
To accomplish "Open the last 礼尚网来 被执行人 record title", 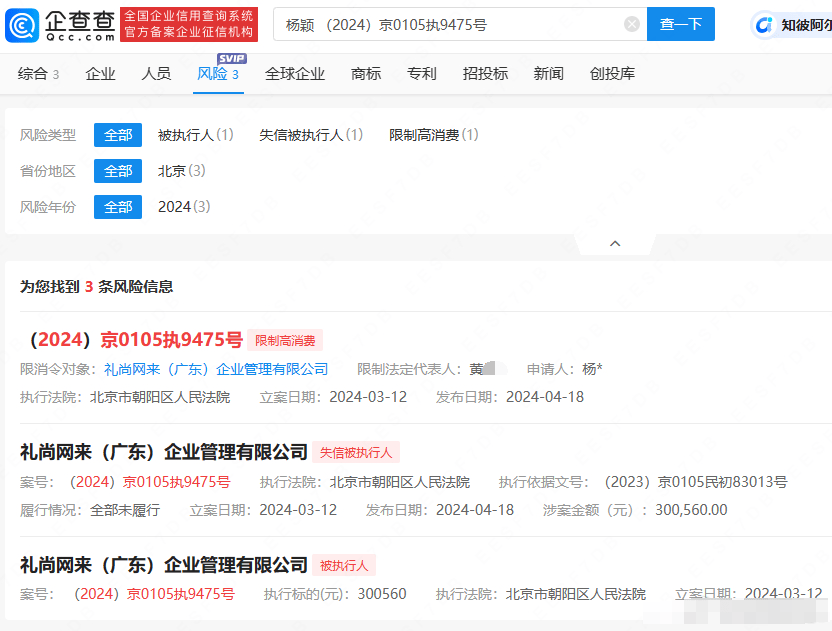I will [x=164, y=565].
